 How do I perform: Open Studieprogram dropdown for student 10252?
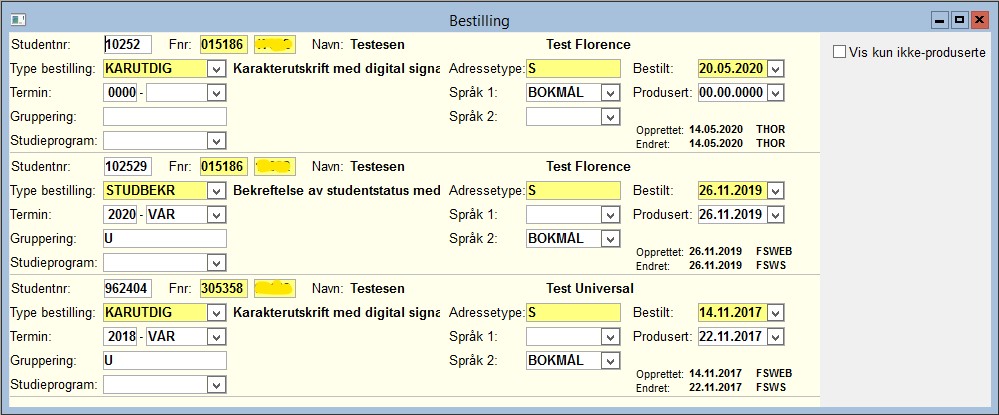pyautogui.click(x=217, y=141)
